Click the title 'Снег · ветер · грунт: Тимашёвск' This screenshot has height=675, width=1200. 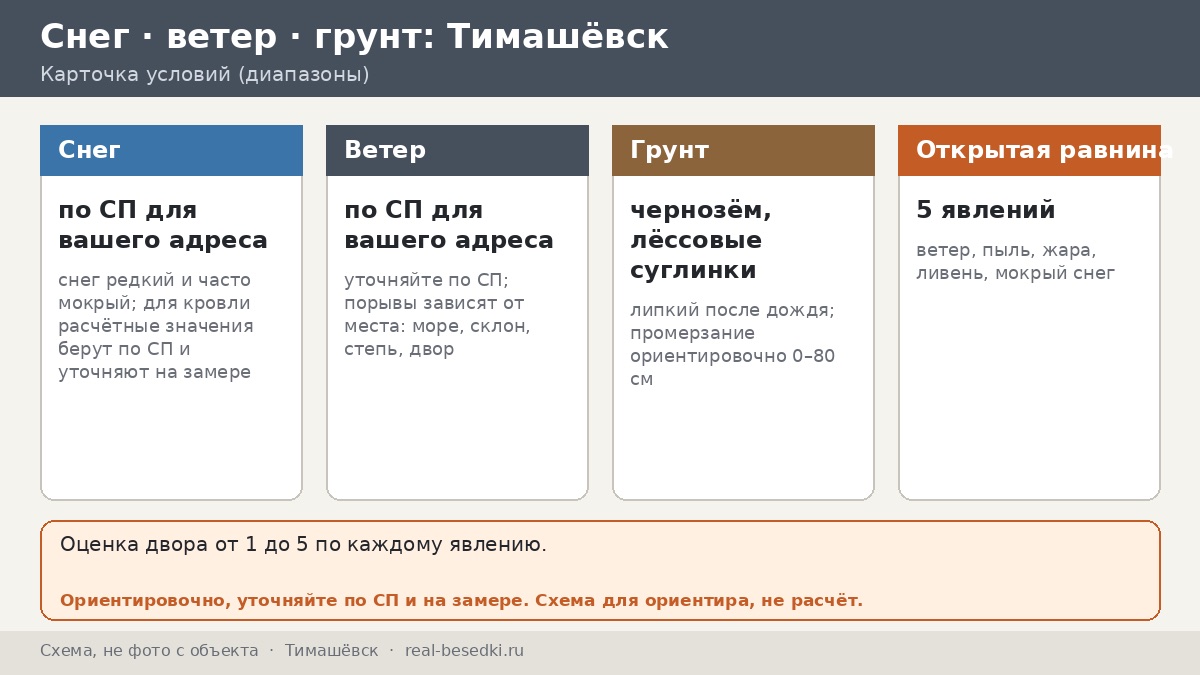coord(354,37)
